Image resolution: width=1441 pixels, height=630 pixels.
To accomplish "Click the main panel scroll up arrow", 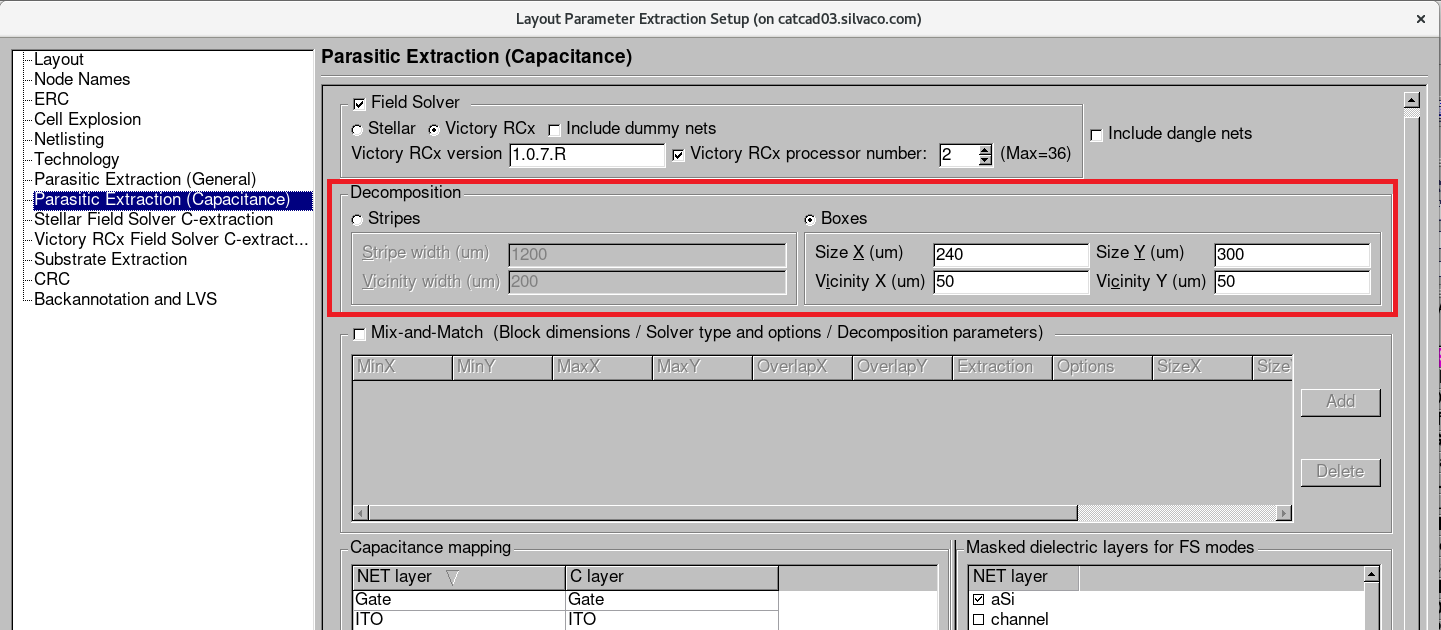I will 1412,100.
